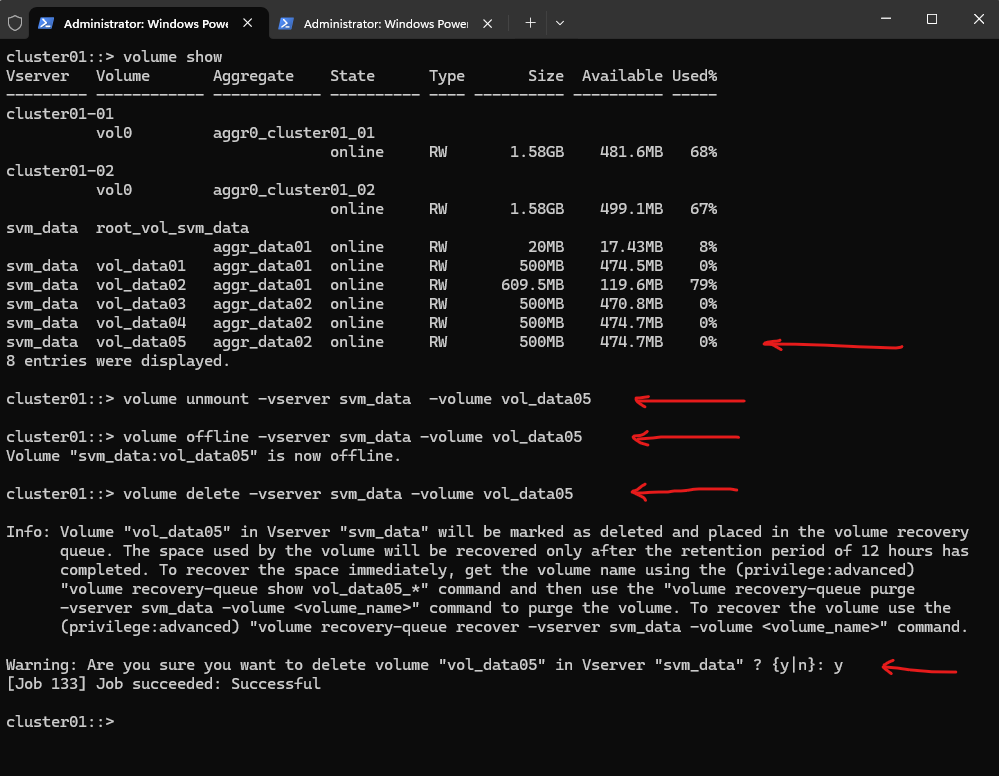The width and height of the screenshot is (999, 776).
Task: Click the "volume show" command text
Action: (x=172, y=57)
